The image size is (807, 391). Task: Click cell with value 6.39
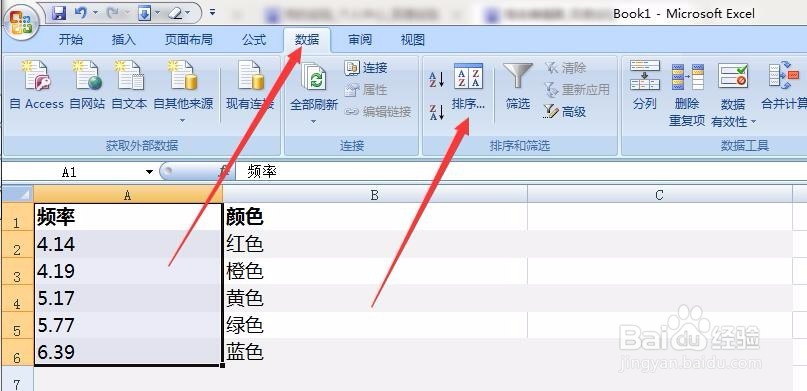128,352
